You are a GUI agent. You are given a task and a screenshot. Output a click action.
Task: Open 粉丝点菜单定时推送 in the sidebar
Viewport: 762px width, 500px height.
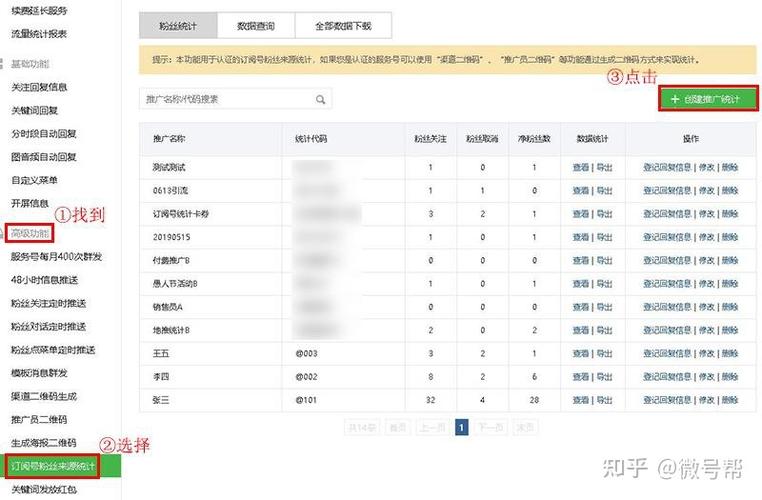coord(53,350)
